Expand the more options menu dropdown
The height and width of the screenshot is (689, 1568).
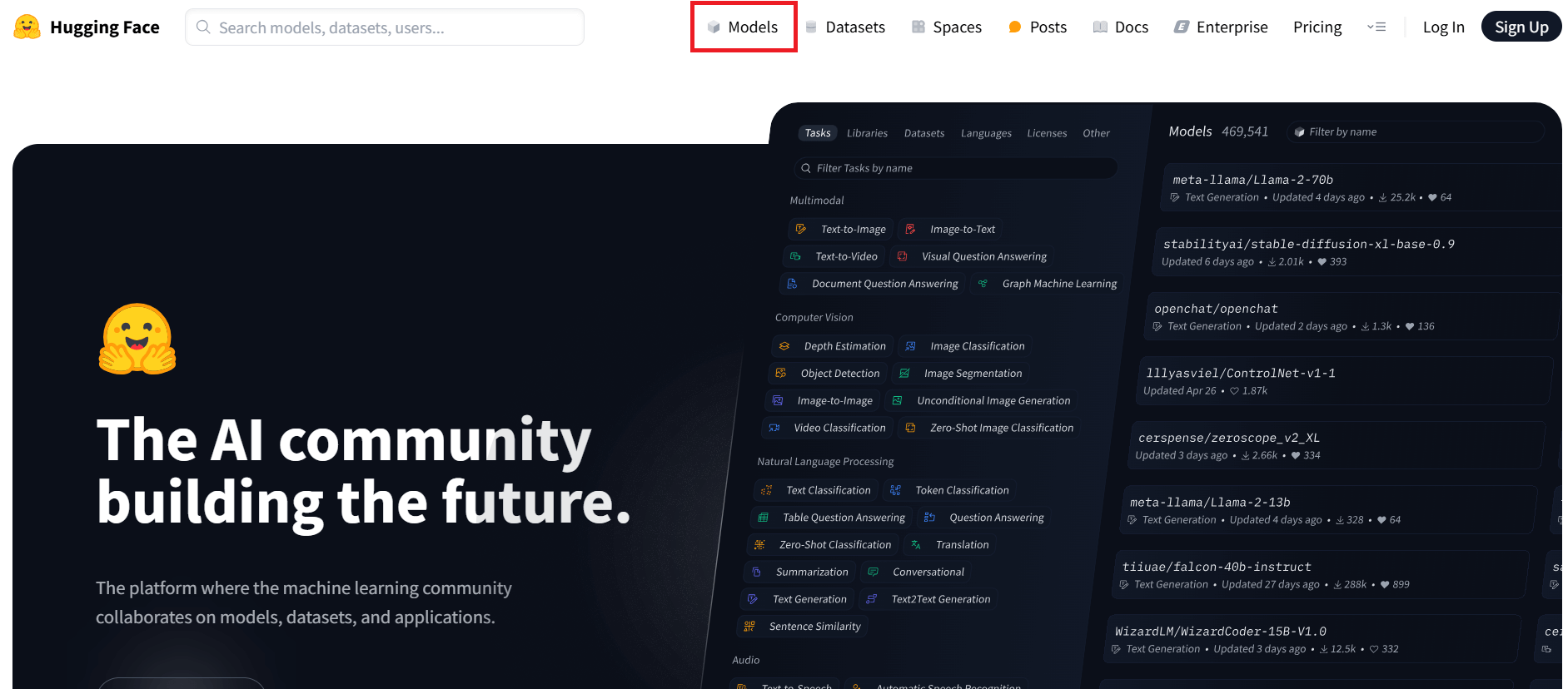coord(1376,27)
